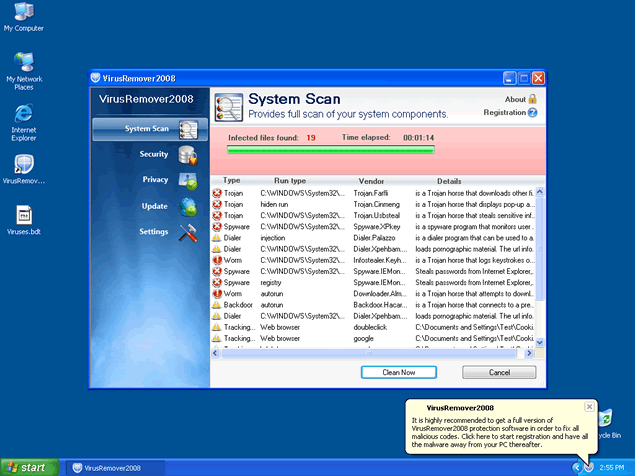Click the Settings tools icon

187,233
